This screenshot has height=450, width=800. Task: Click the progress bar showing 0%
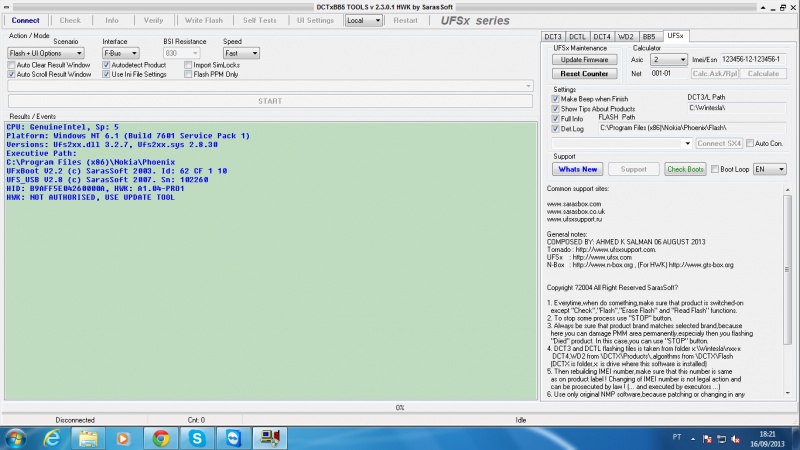(x=399, y=408)
